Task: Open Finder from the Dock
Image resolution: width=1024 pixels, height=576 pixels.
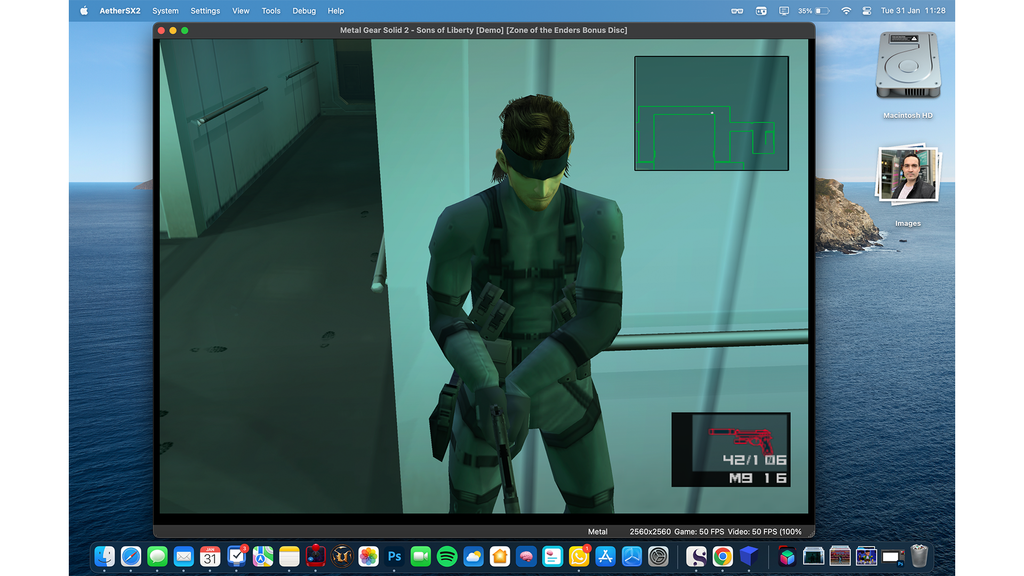Action: pyautogui.click(x=104, y=557)
